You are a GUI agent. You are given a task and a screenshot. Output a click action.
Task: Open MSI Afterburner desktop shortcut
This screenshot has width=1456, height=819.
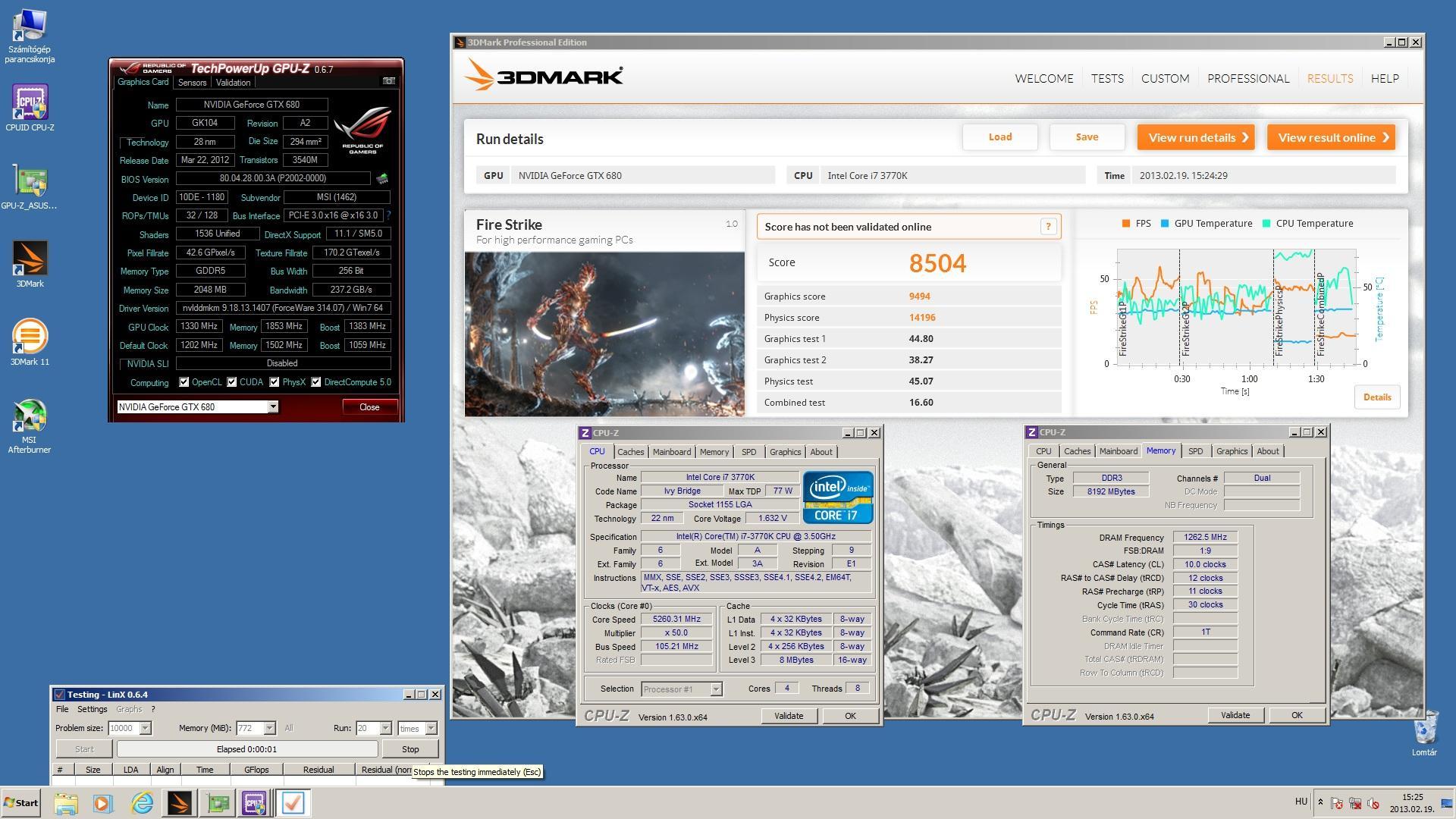click(x=30, y=426)
